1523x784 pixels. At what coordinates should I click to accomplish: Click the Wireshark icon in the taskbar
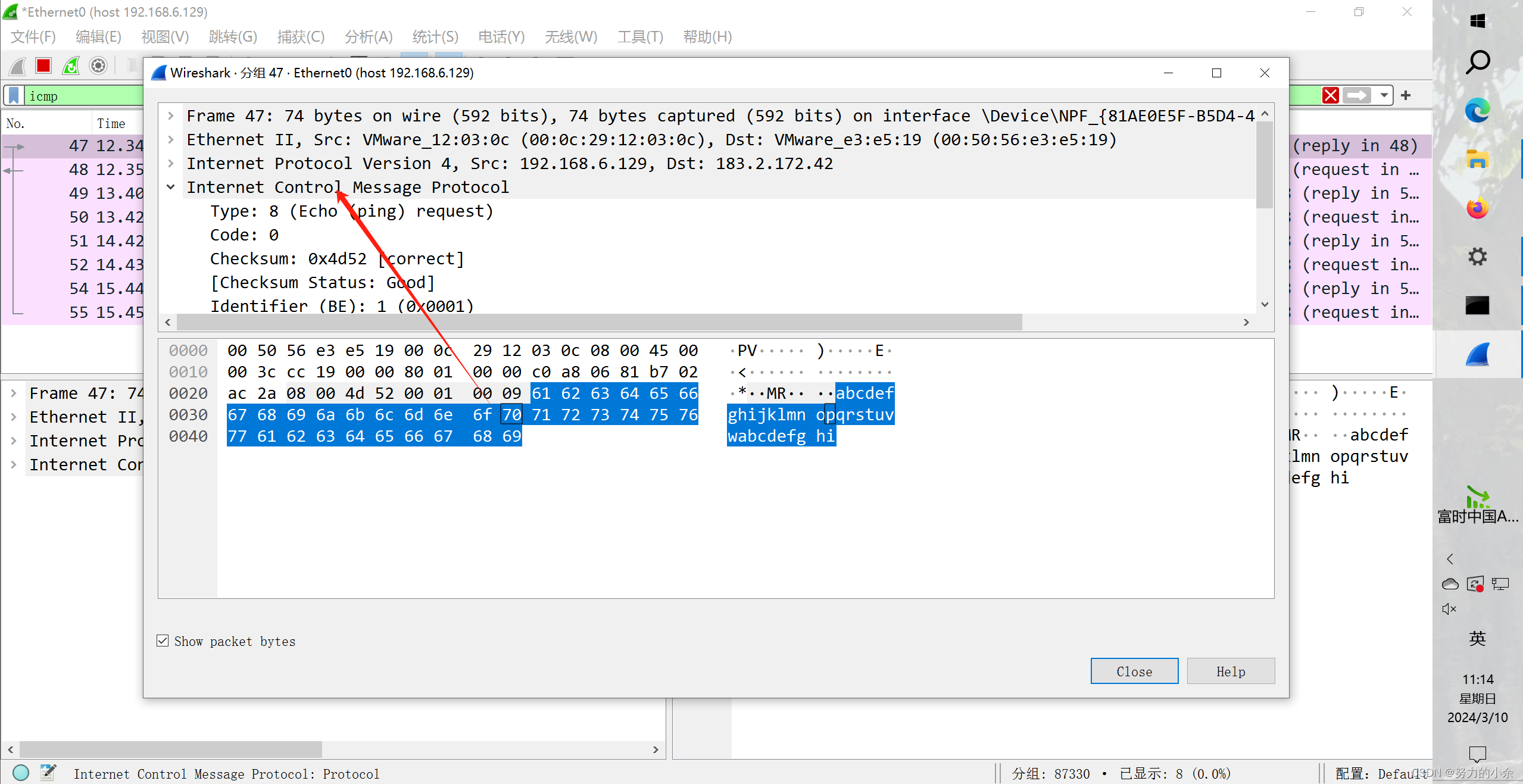point(1477,355)
